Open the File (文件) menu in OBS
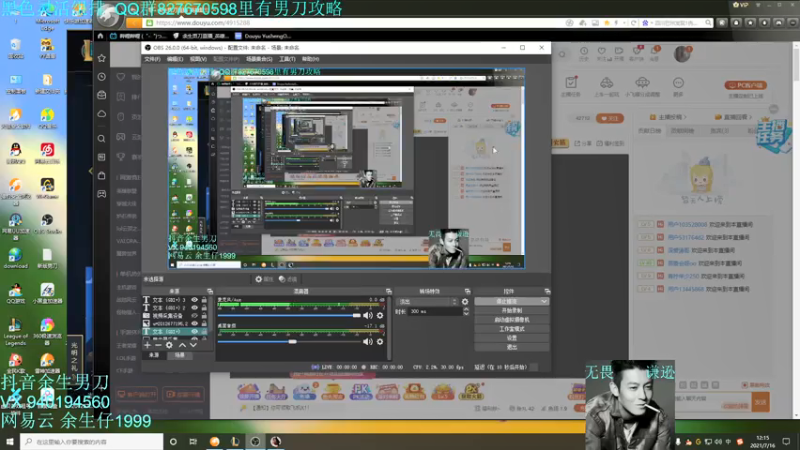 coord(152,59)
